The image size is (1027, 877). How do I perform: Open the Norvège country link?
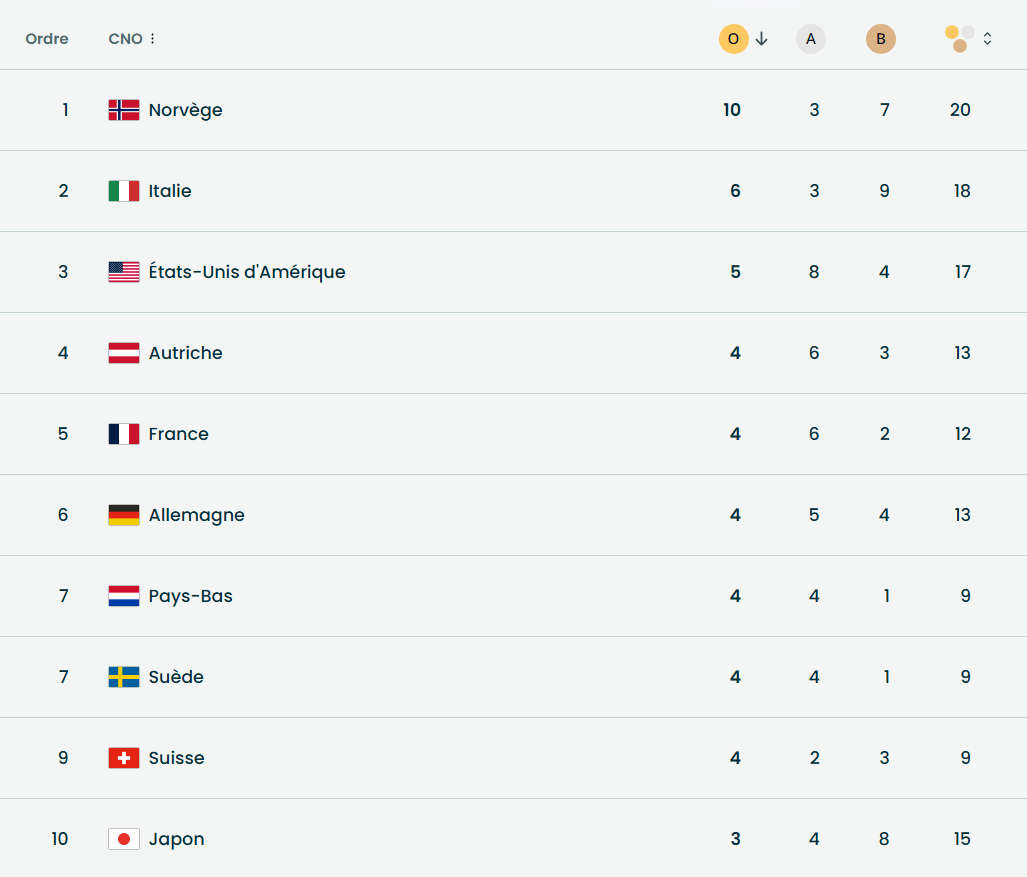pyautogui.click(x=185, y=110)
